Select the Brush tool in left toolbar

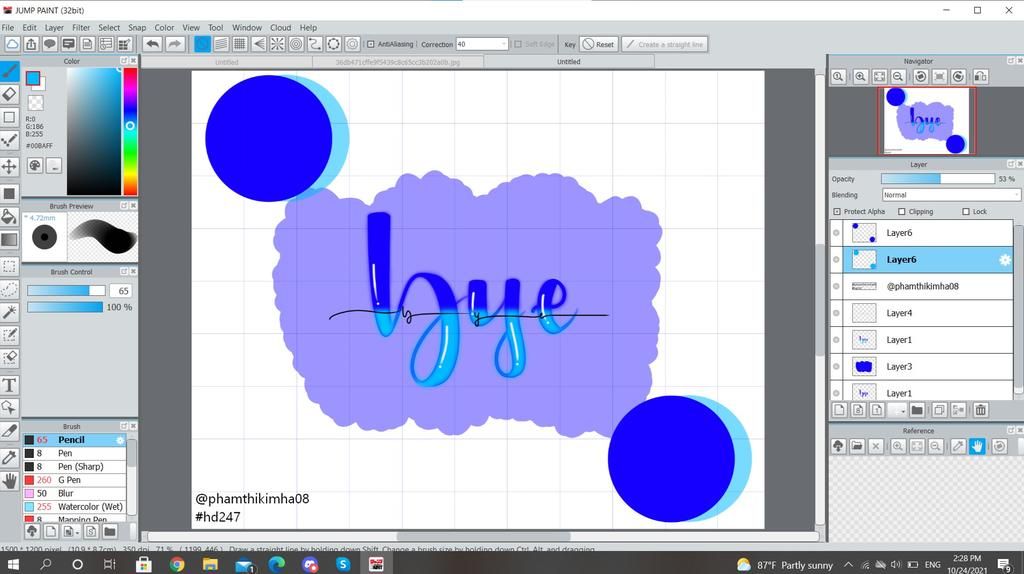pos(9,71)
